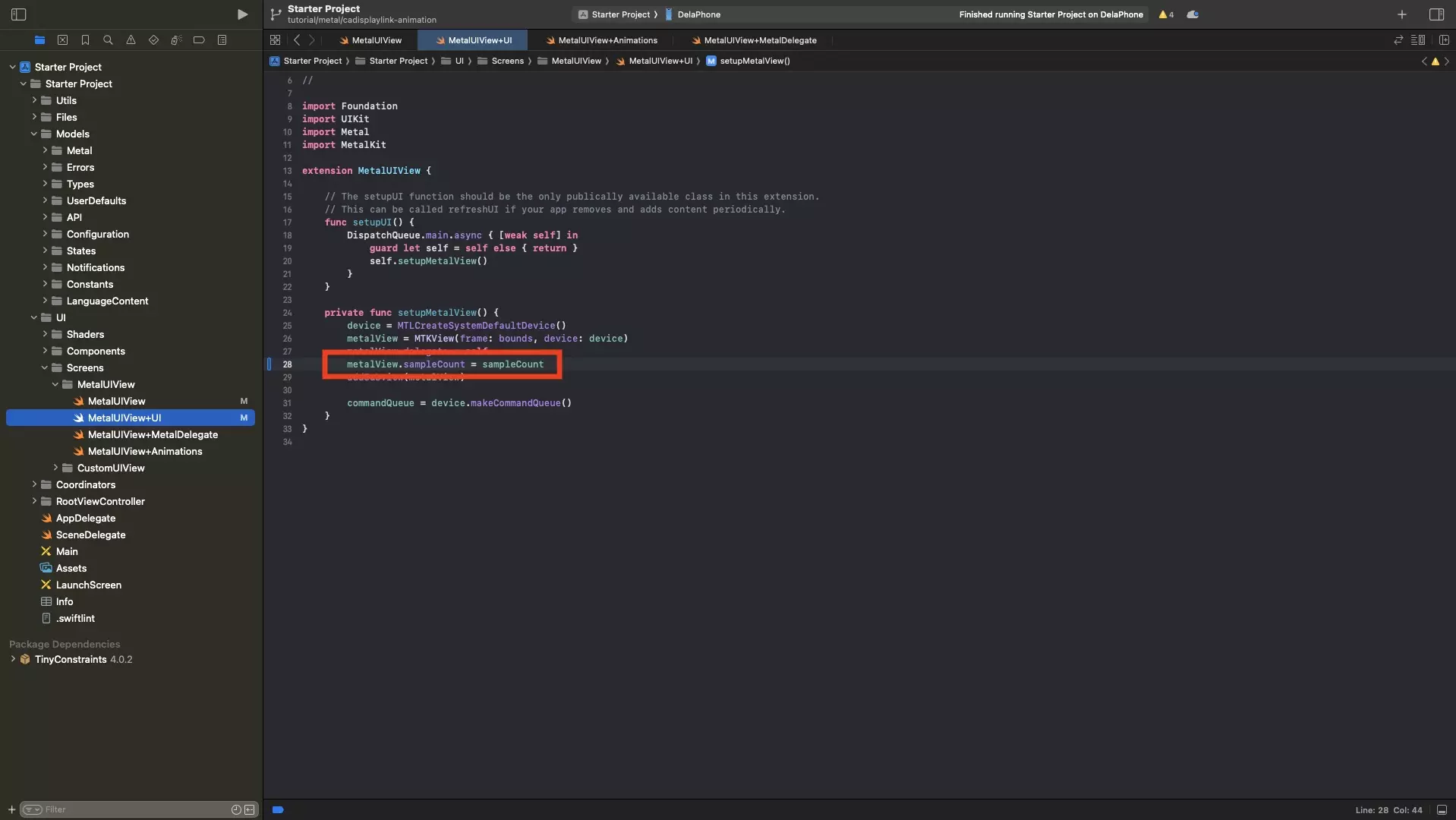Click the Line 28 Col 44 indicator

[1388, 810]
